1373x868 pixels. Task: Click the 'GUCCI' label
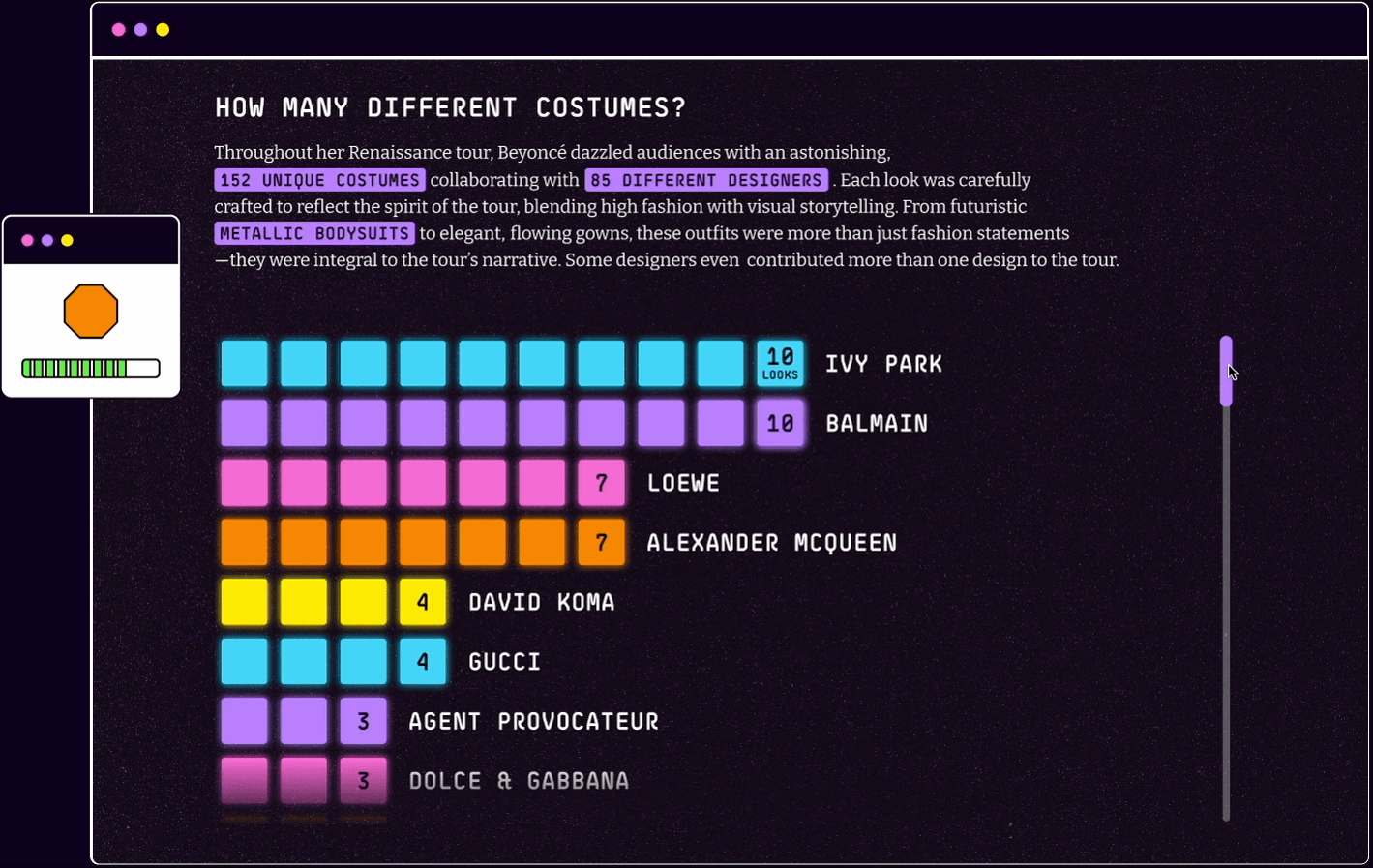click(x=505, y=661)
